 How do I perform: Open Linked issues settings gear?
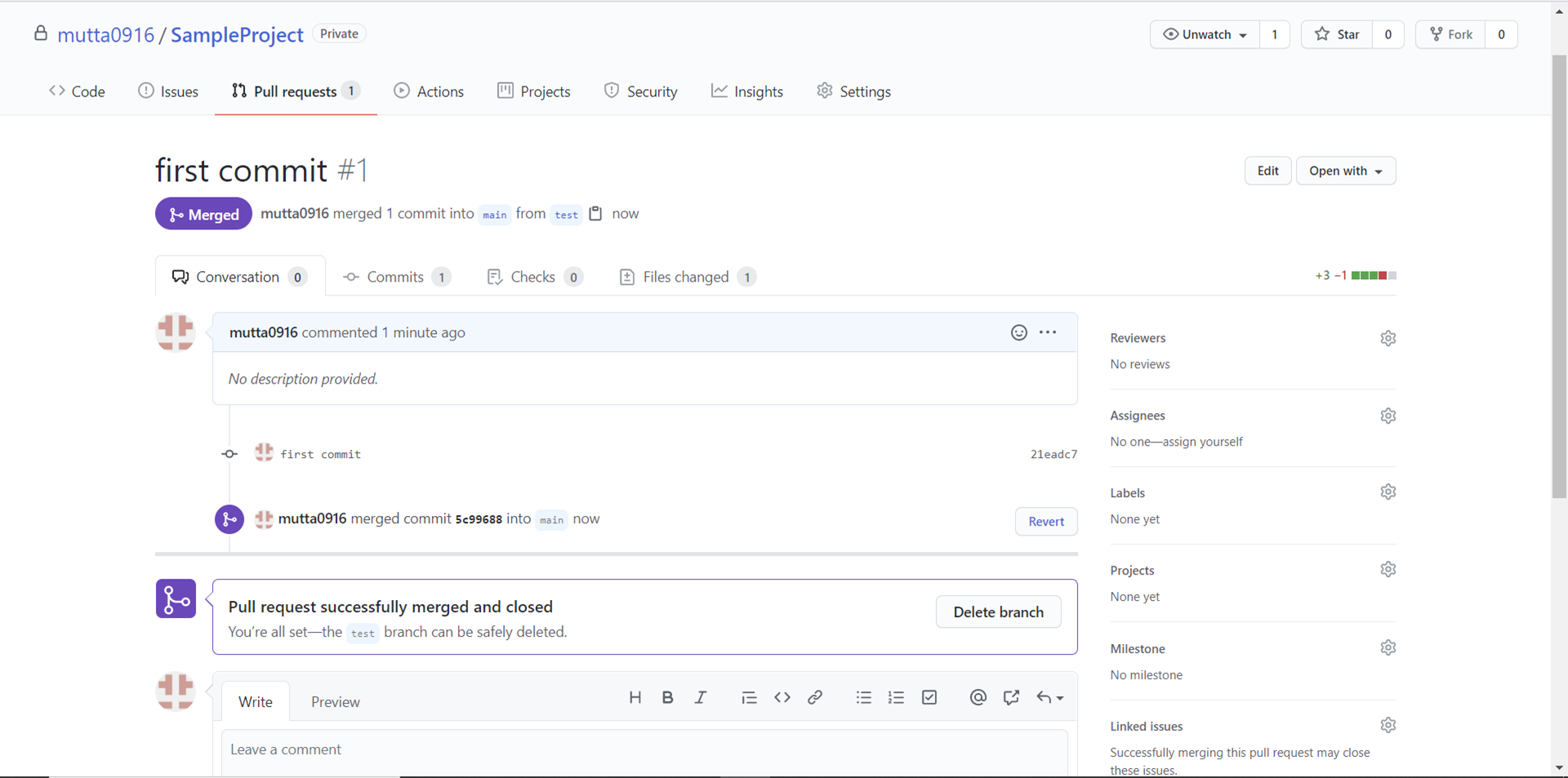[1388, 725]
